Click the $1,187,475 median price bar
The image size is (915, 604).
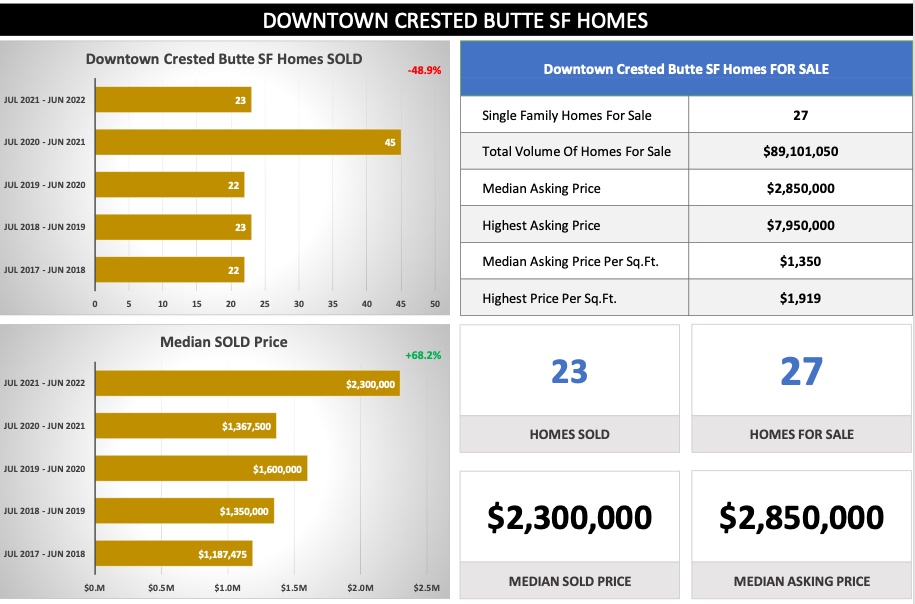[x=173, y=553]
